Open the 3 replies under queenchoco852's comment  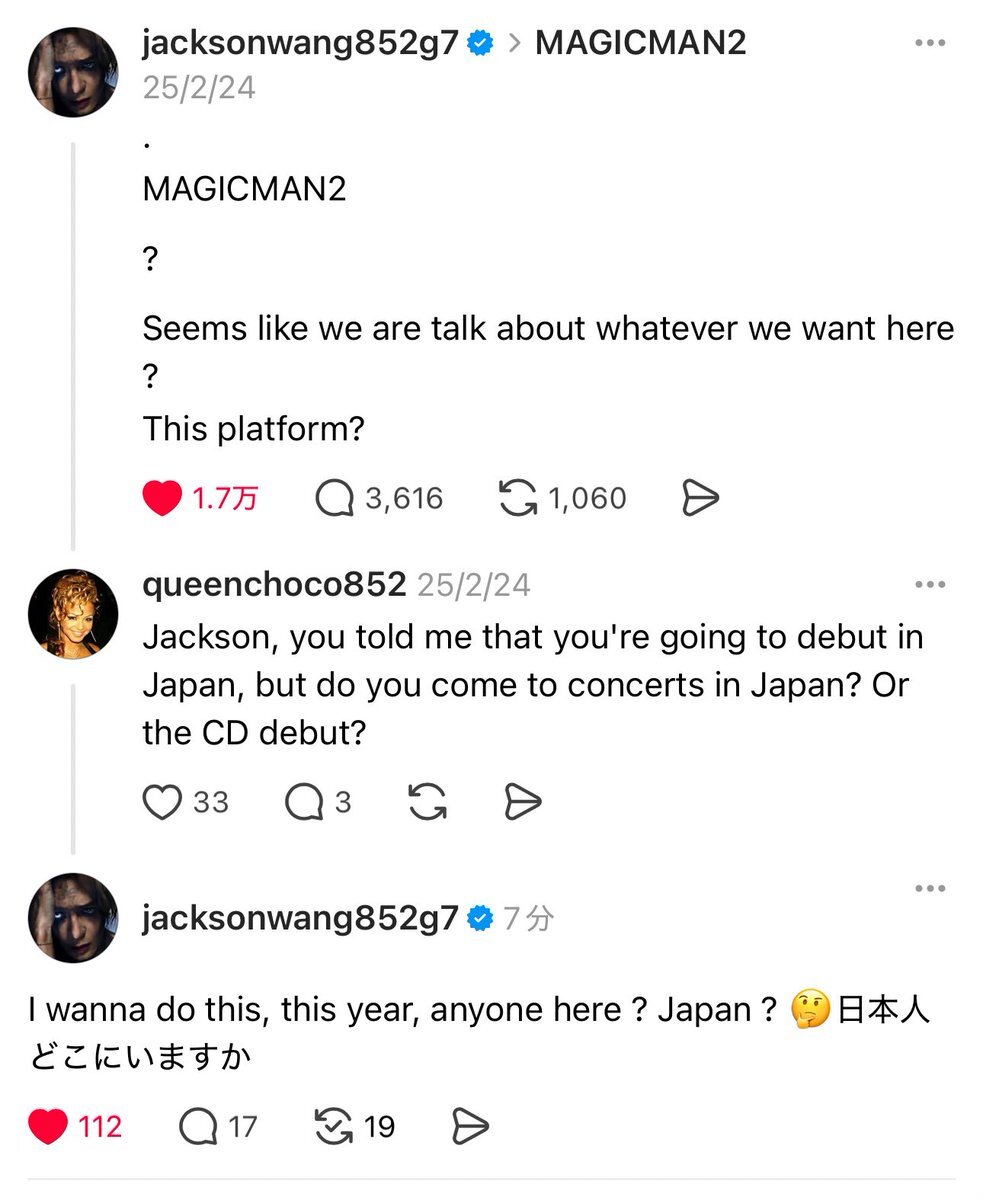(304, 802)
